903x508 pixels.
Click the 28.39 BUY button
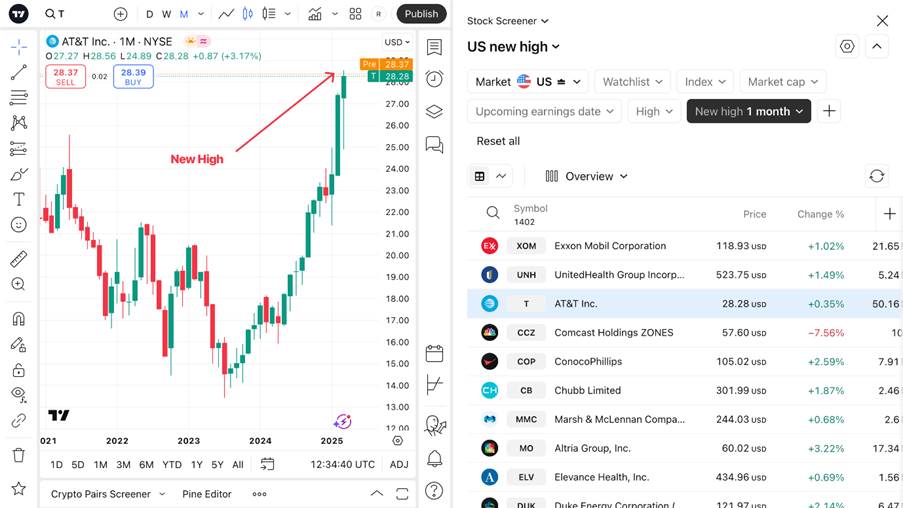[133, 77]
